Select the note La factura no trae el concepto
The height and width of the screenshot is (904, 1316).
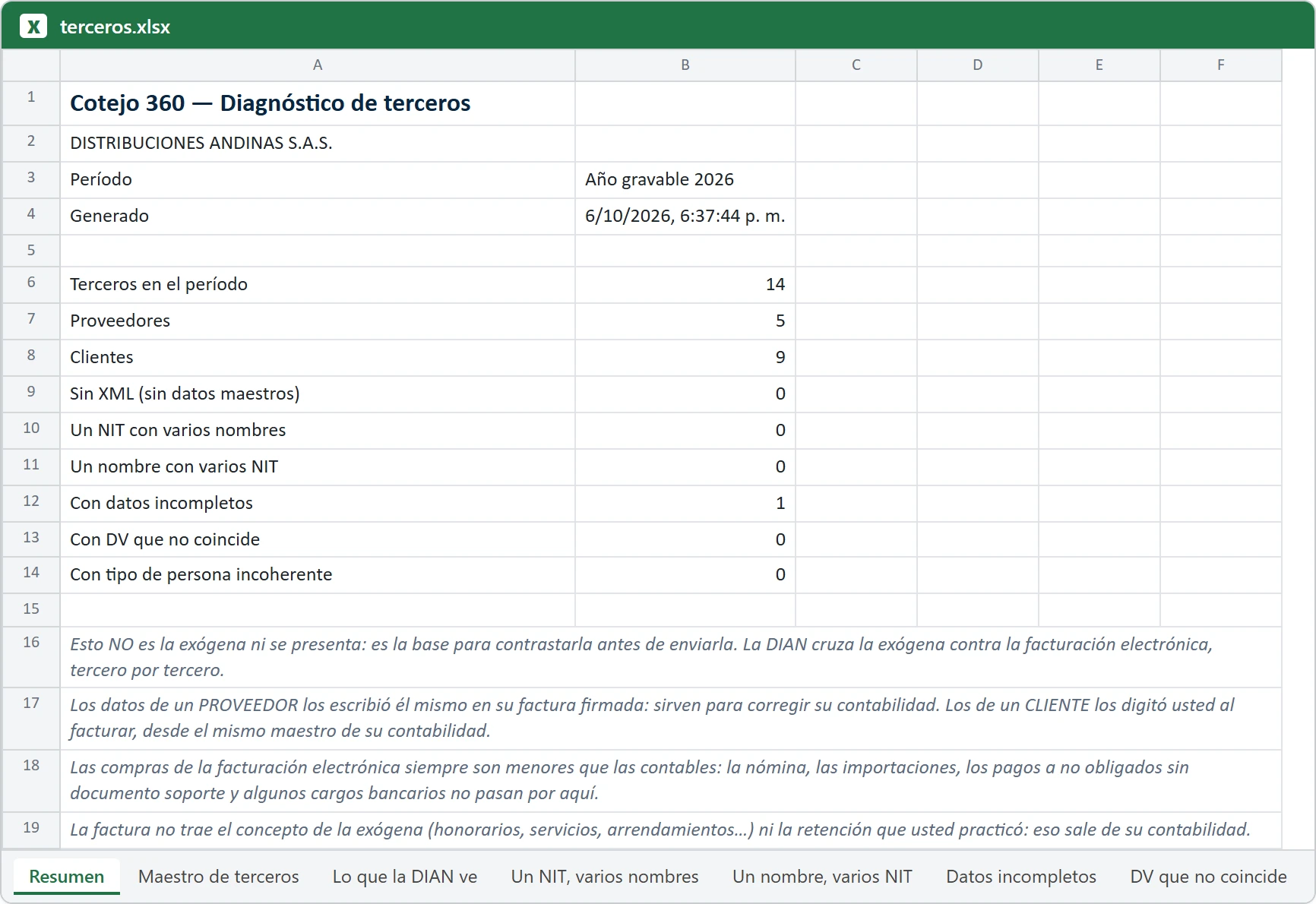tap(671, 830)
